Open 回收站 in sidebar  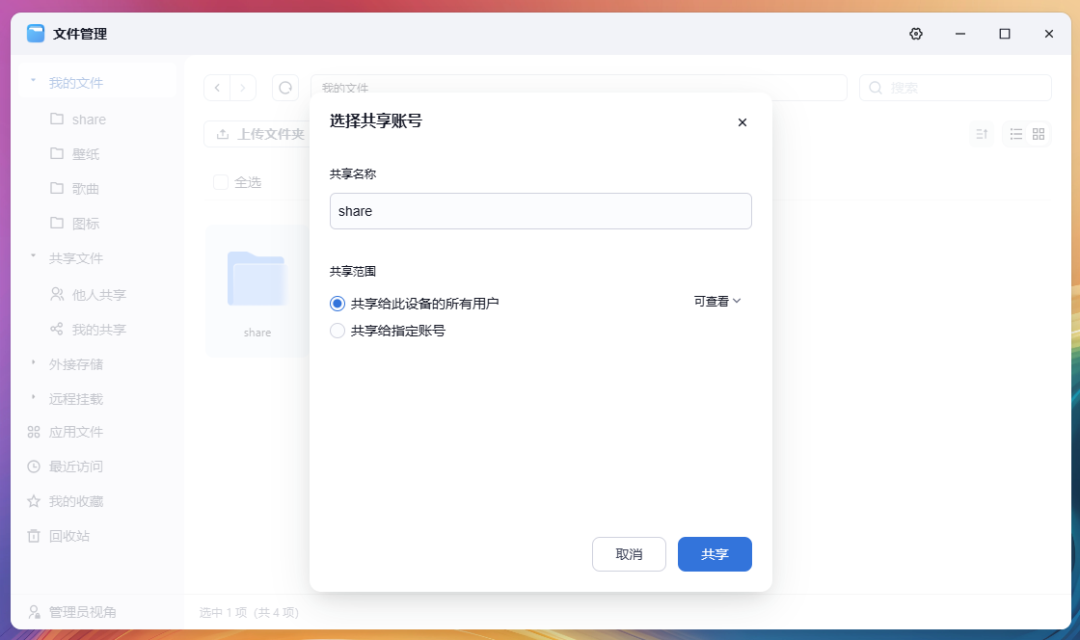pos(69,536)
